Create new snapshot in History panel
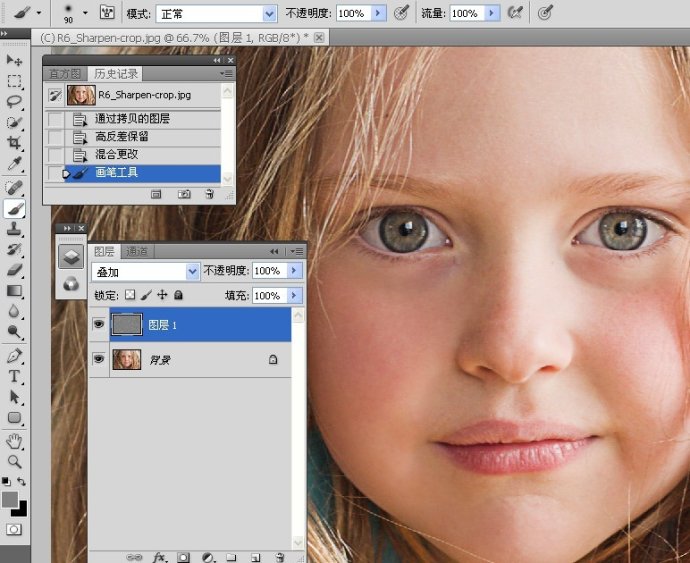Image resolution: width=690 pixels, height=563 pixels. coord(184,194)
